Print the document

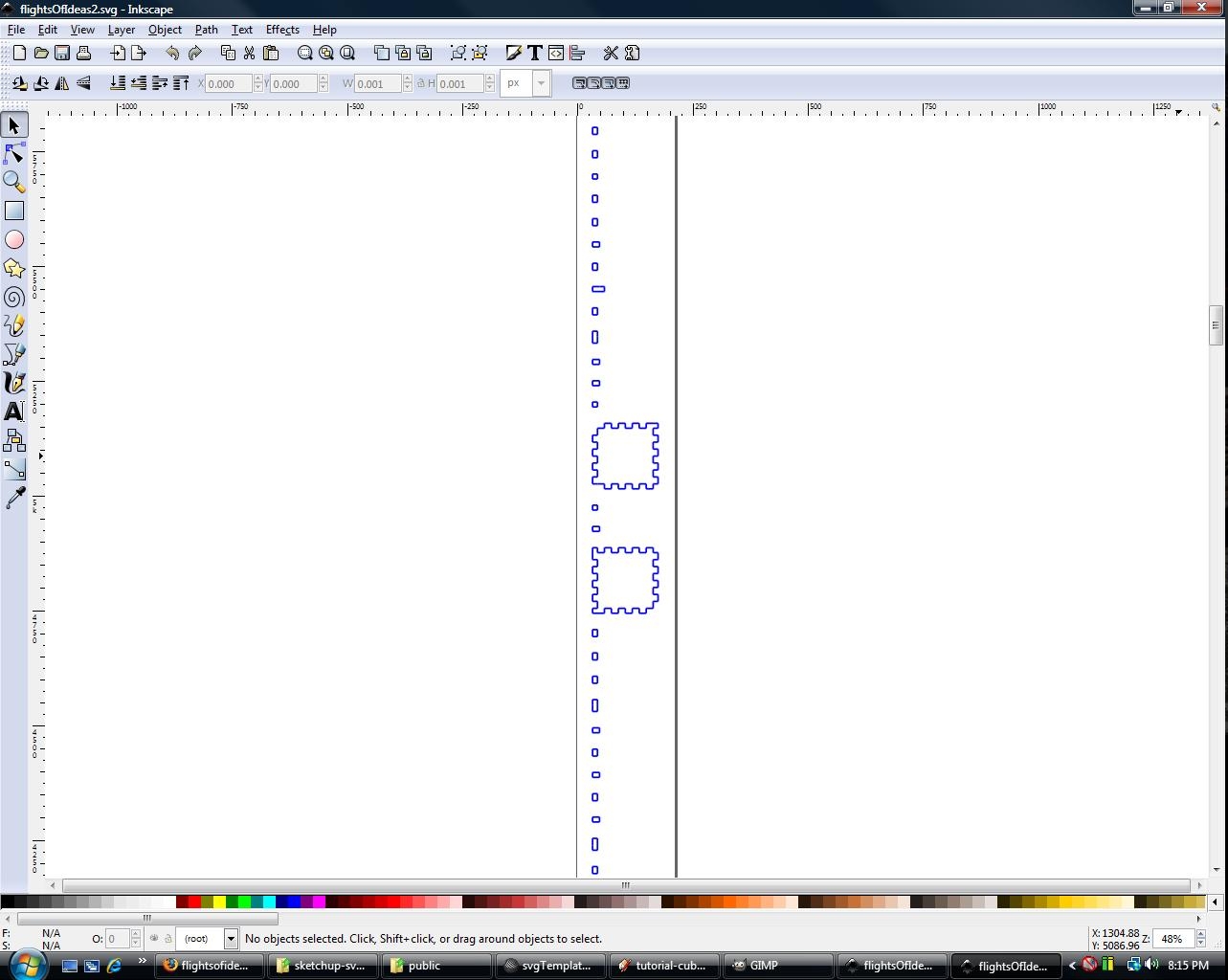83,53
